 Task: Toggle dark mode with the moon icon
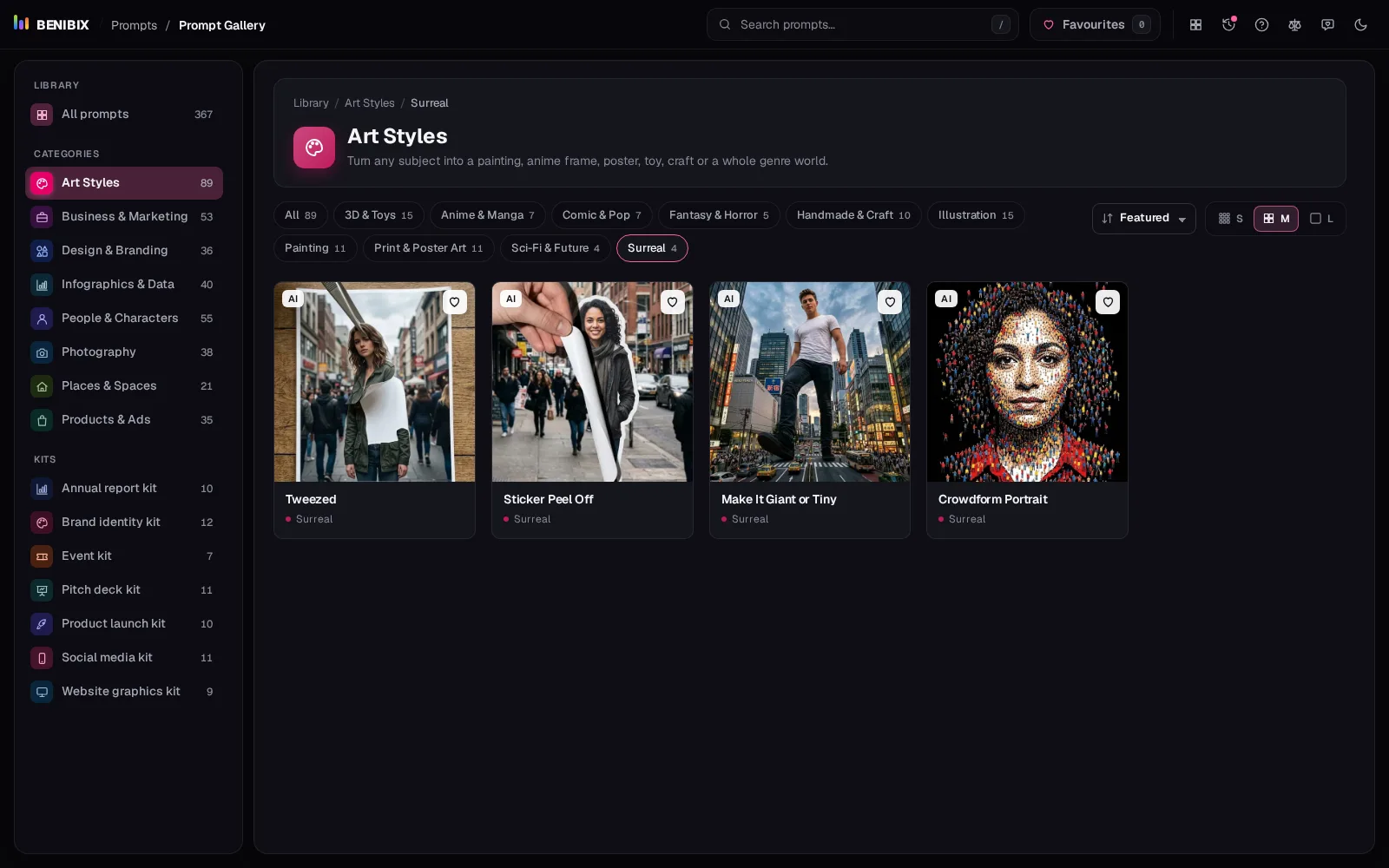point(1360,24)
